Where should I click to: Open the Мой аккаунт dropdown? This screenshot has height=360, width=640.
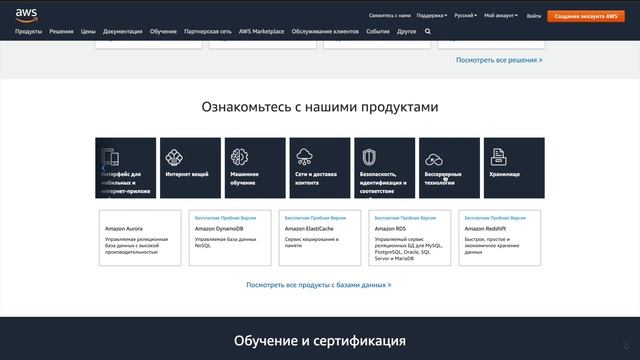tap(501, 16)
